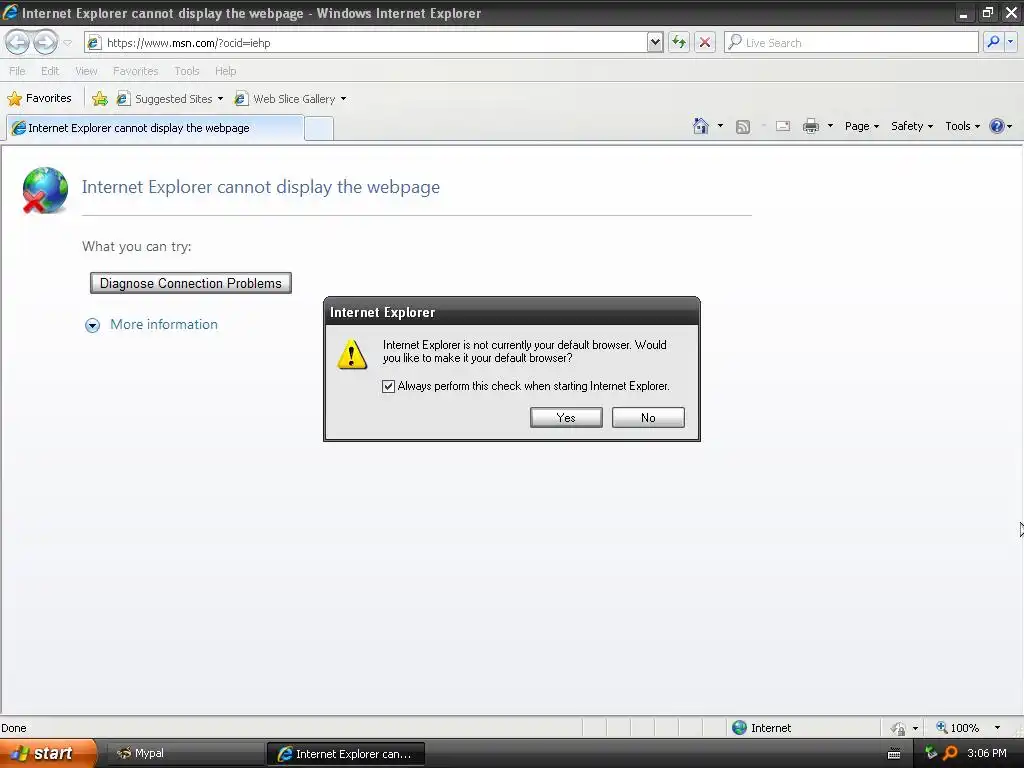The image size is (1024, 768).
Task: Click Diagnose Connection Problems button
Action: click(x=191, y=283)
